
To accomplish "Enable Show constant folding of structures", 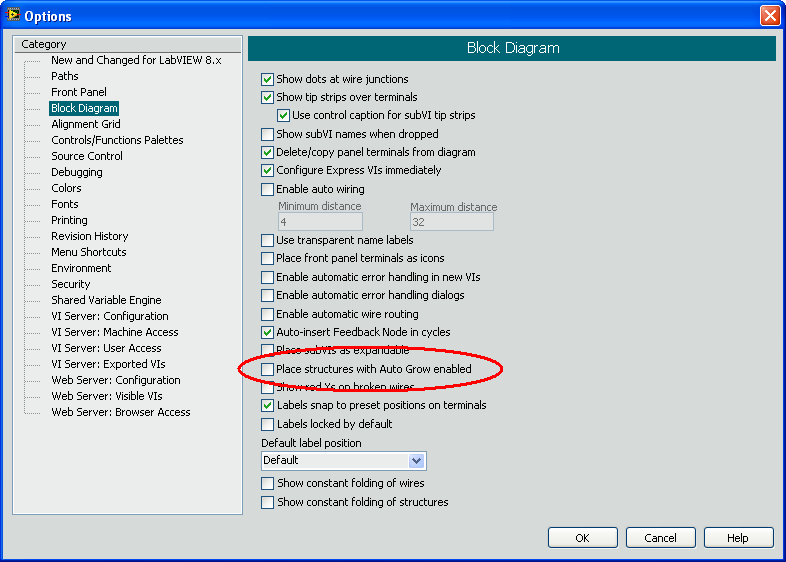I will [x=267, y=502].
